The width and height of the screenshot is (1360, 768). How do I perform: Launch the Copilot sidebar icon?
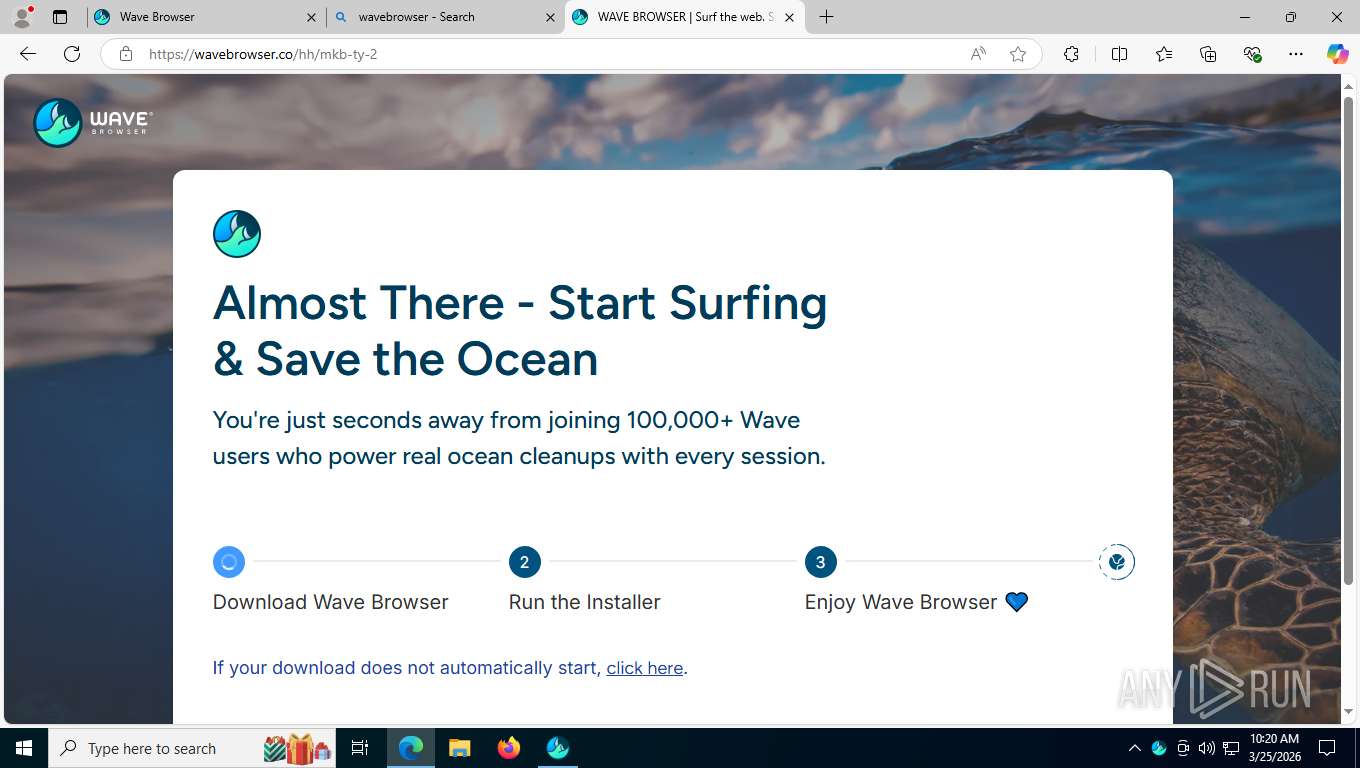[1337, 54]
